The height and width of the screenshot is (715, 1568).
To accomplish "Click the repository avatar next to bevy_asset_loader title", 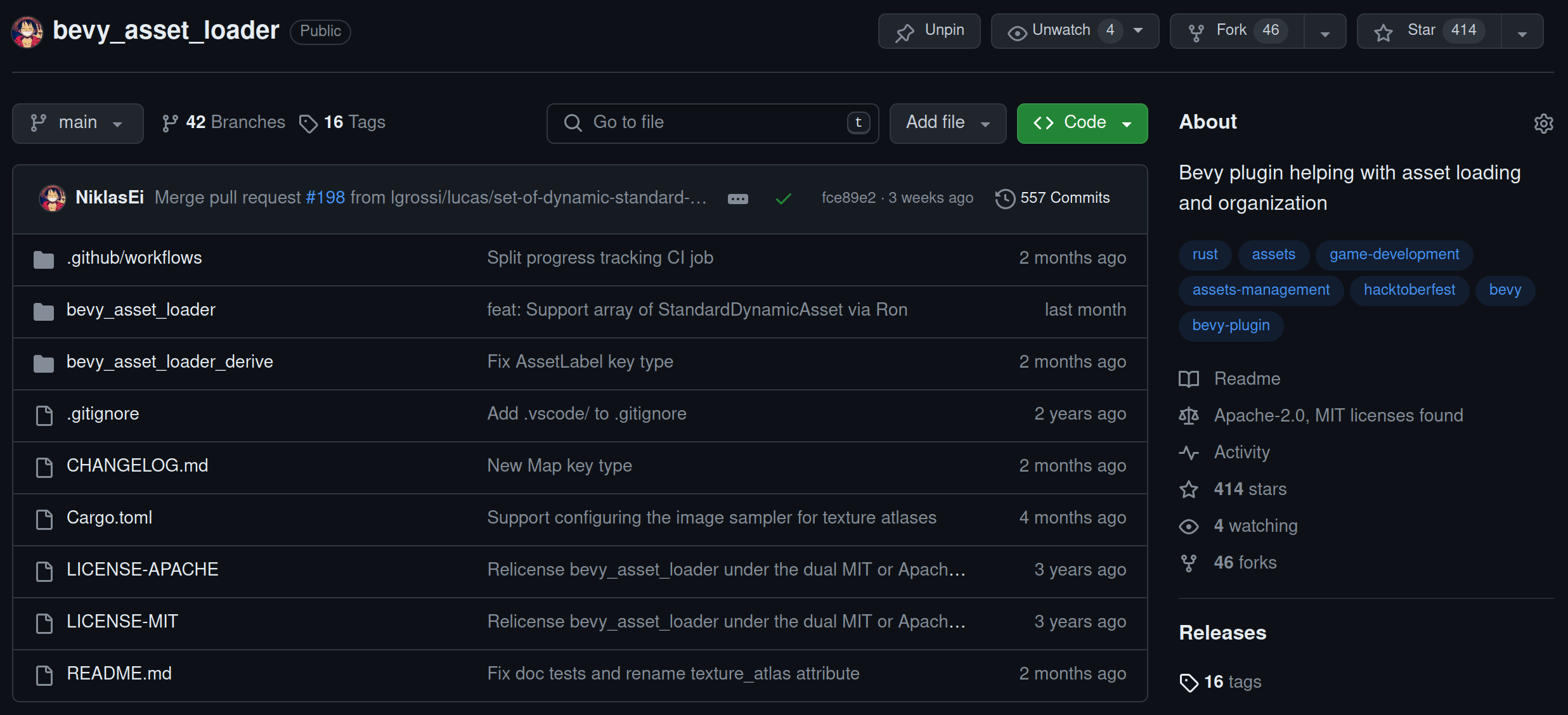I will [27, 30].
